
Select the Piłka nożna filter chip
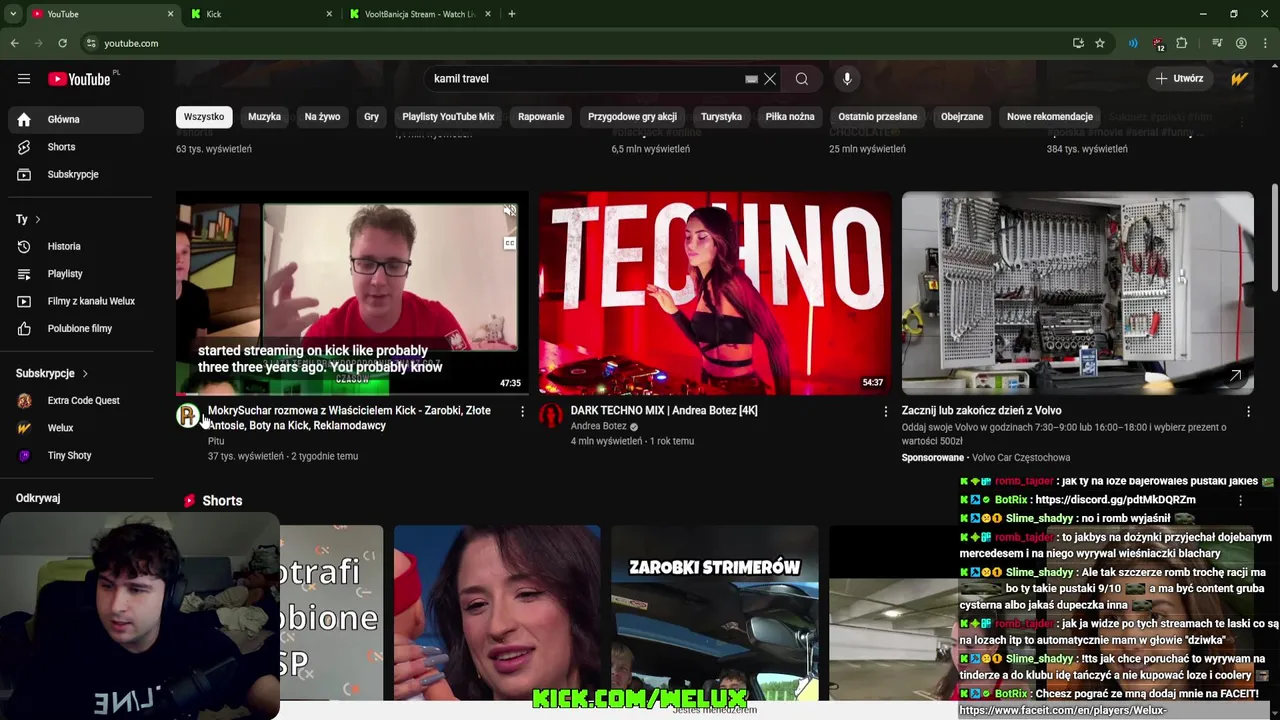790,117
